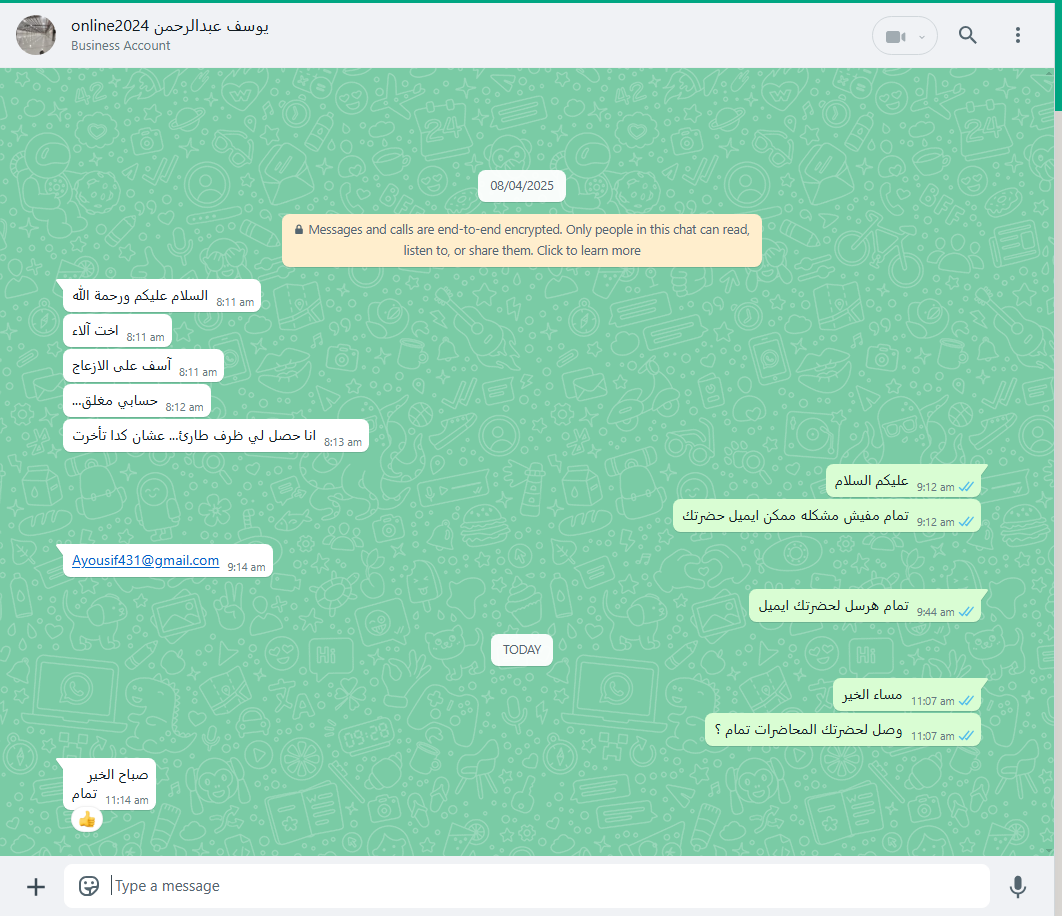Select message انا حصل لي ظرف طارئ
Viewport: 1062px width, 916px height.
pyautogui.click(x=215, y=436)
